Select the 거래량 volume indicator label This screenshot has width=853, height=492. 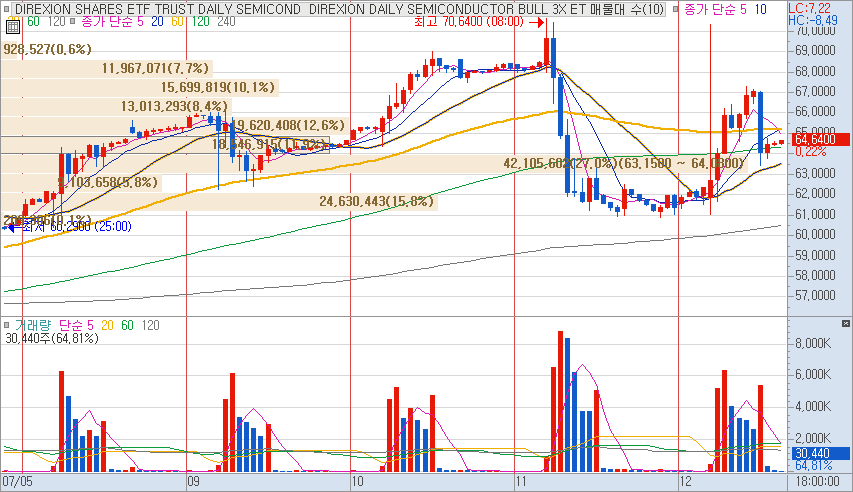click(33, 325)
